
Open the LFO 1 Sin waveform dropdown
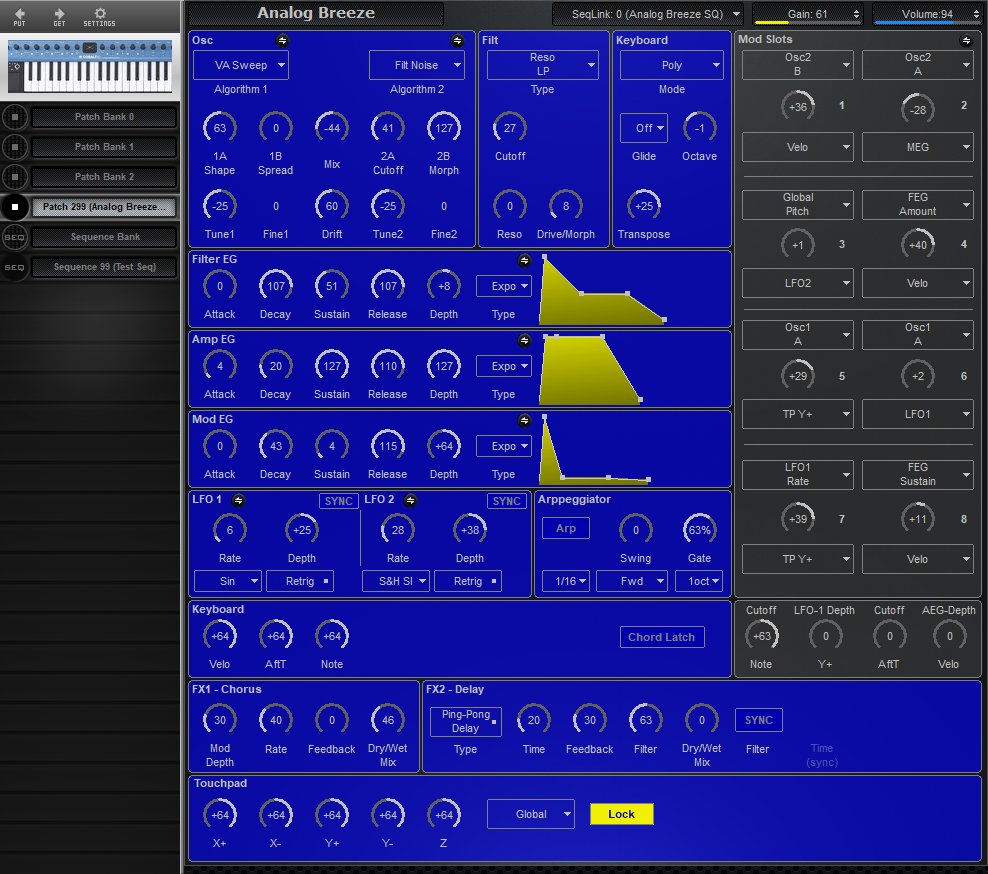pos(227,581)
